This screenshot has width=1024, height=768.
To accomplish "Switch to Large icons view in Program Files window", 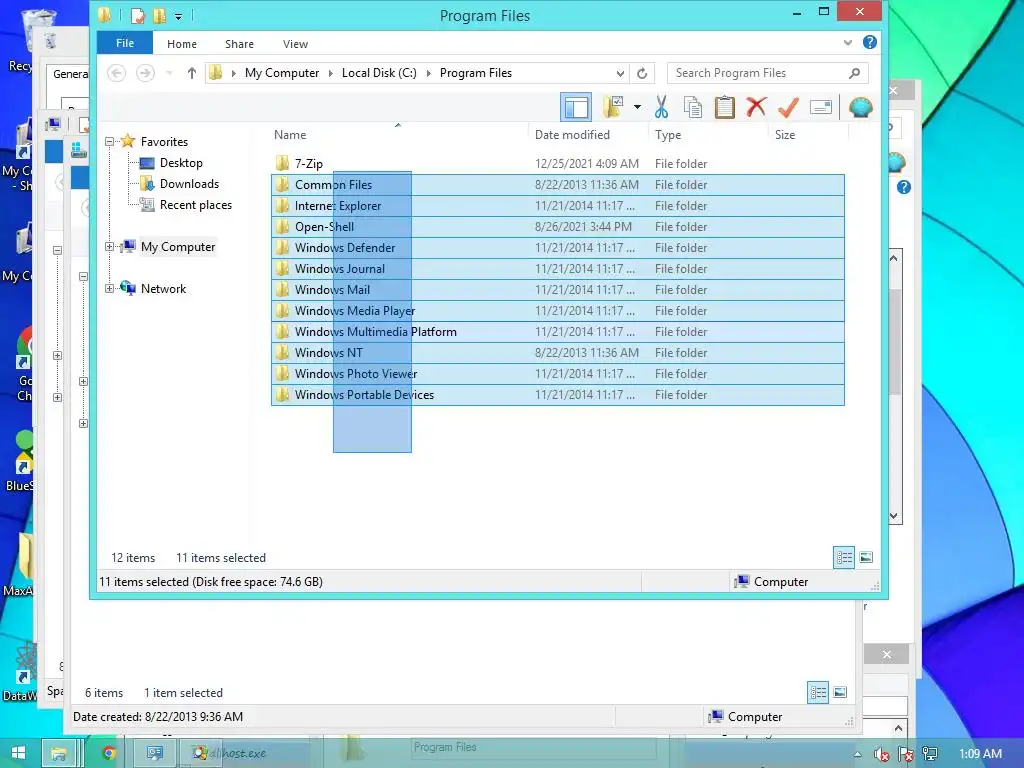I will point(866,557).
